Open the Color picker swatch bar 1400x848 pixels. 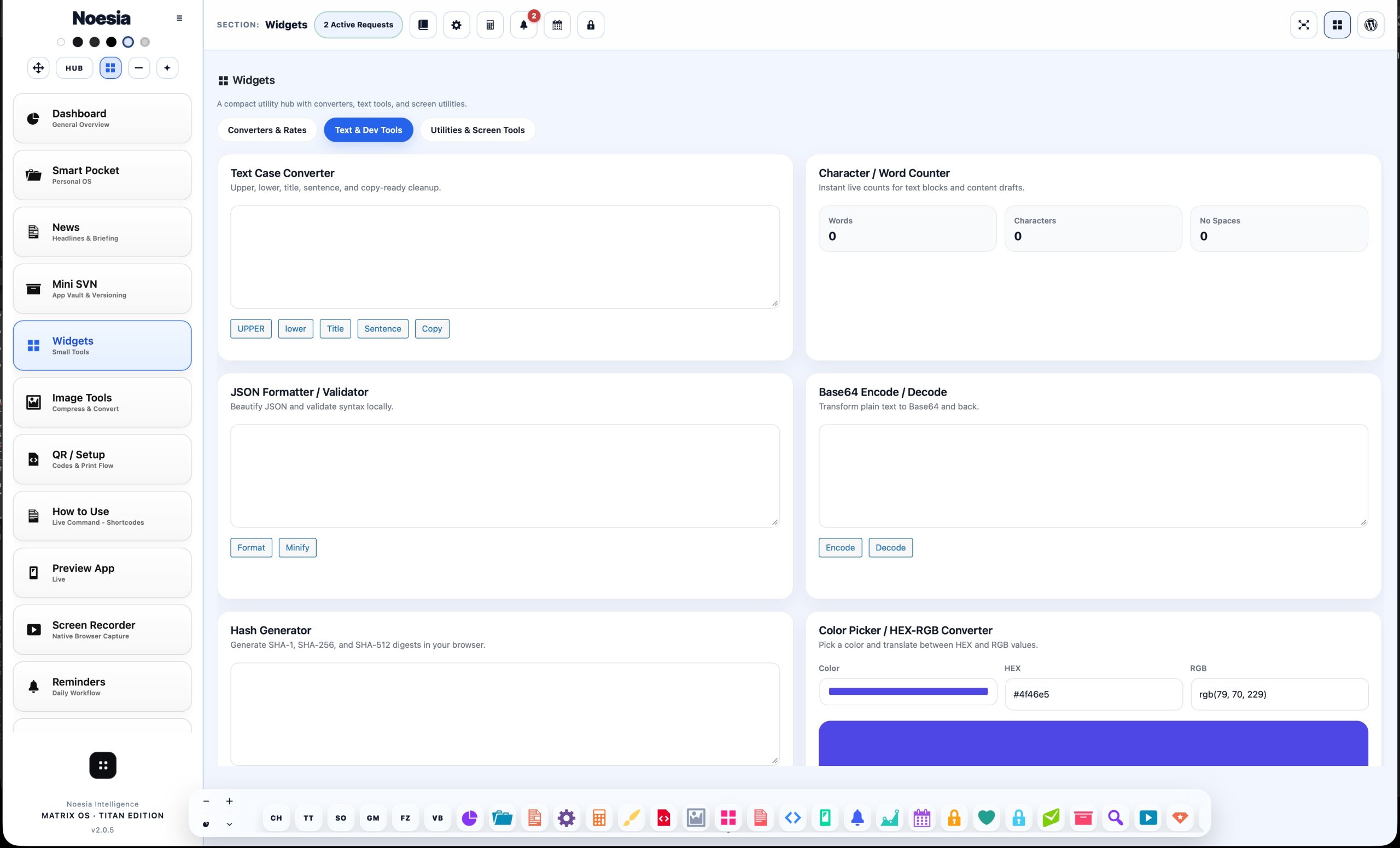908,692
